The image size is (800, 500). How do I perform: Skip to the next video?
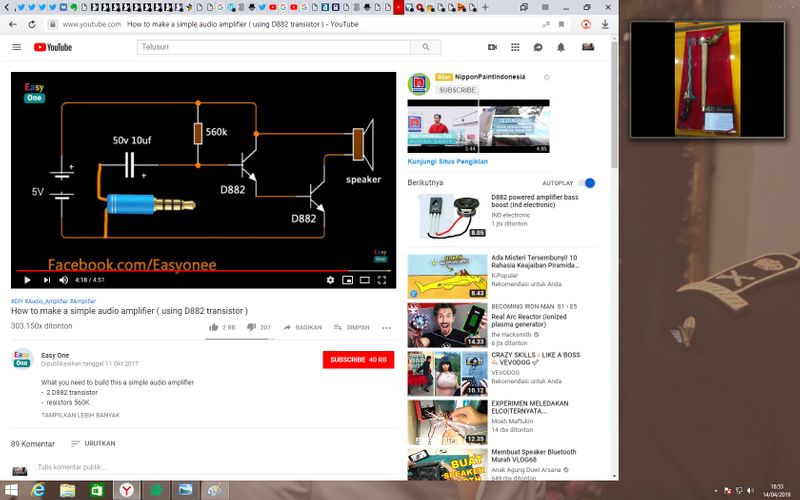[x=46, y=280]
